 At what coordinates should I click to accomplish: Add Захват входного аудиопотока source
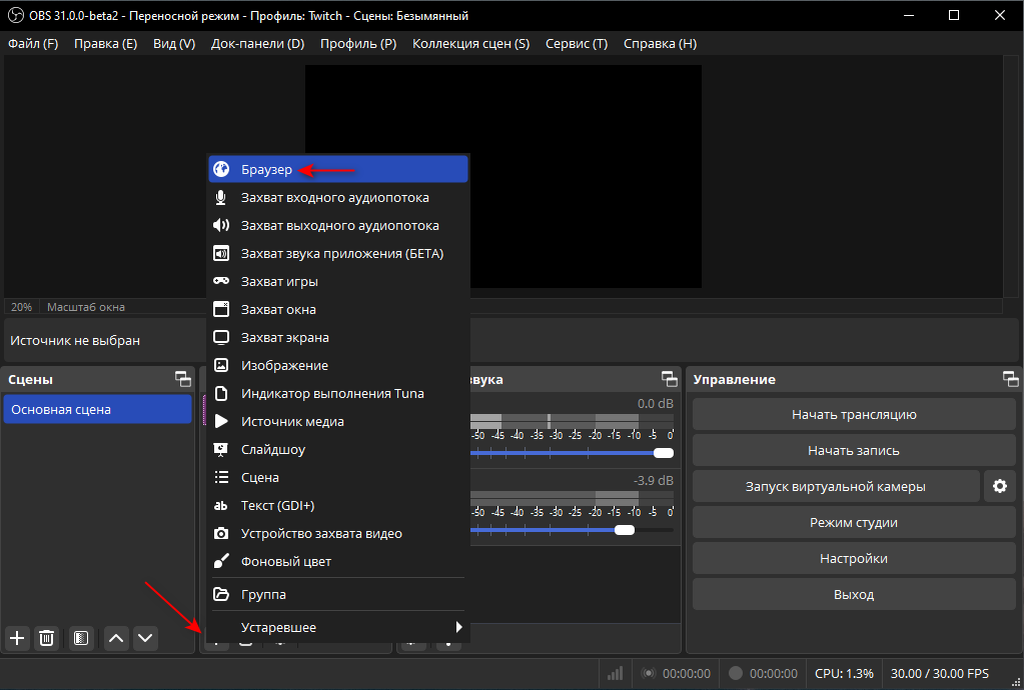pyautogui.click(x=338, y=197)
